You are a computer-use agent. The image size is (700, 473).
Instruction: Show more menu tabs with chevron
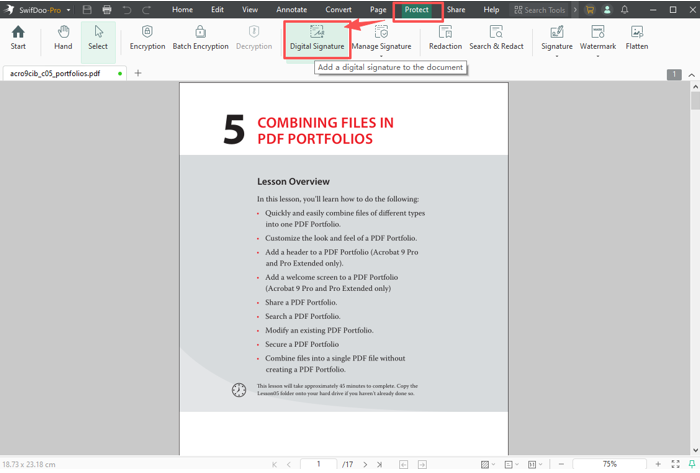point(575,9)
